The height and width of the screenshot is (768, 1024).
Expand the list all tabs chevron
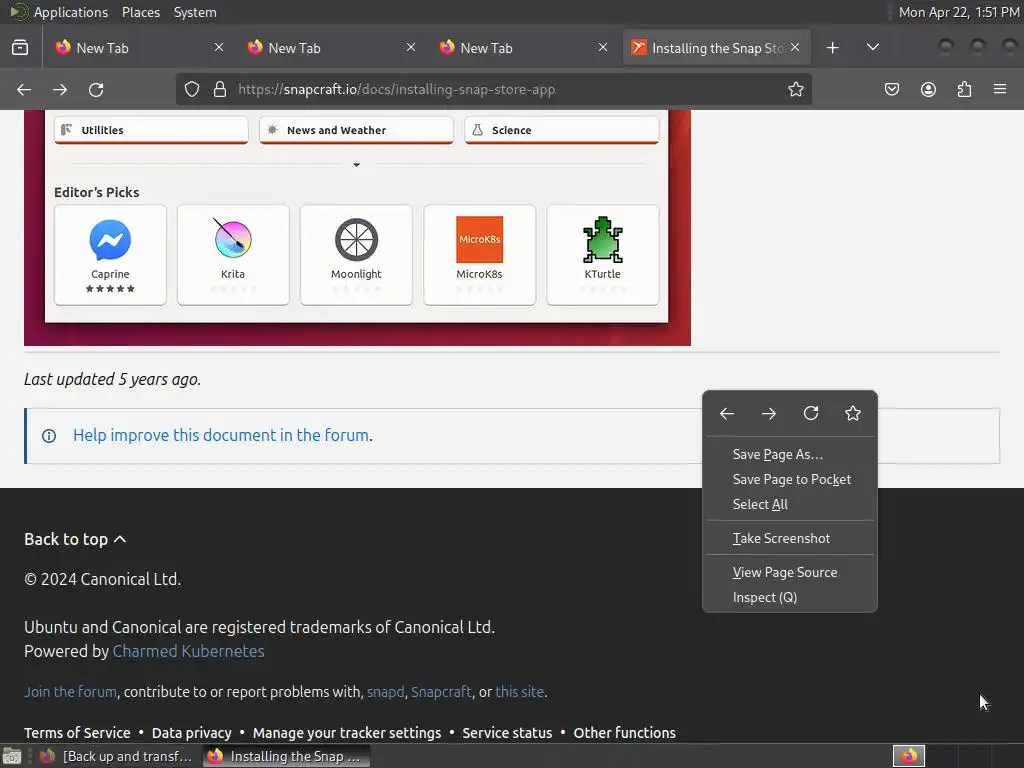point(872,48)
